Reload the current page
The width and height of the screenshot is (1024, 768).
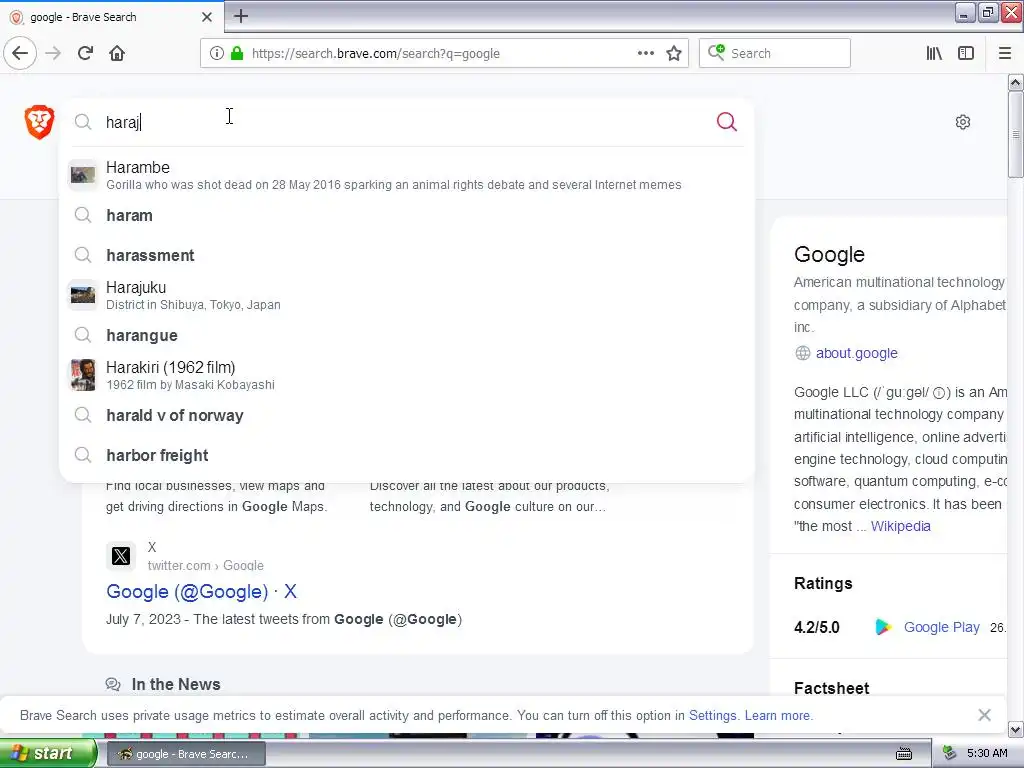click(86, 53)
